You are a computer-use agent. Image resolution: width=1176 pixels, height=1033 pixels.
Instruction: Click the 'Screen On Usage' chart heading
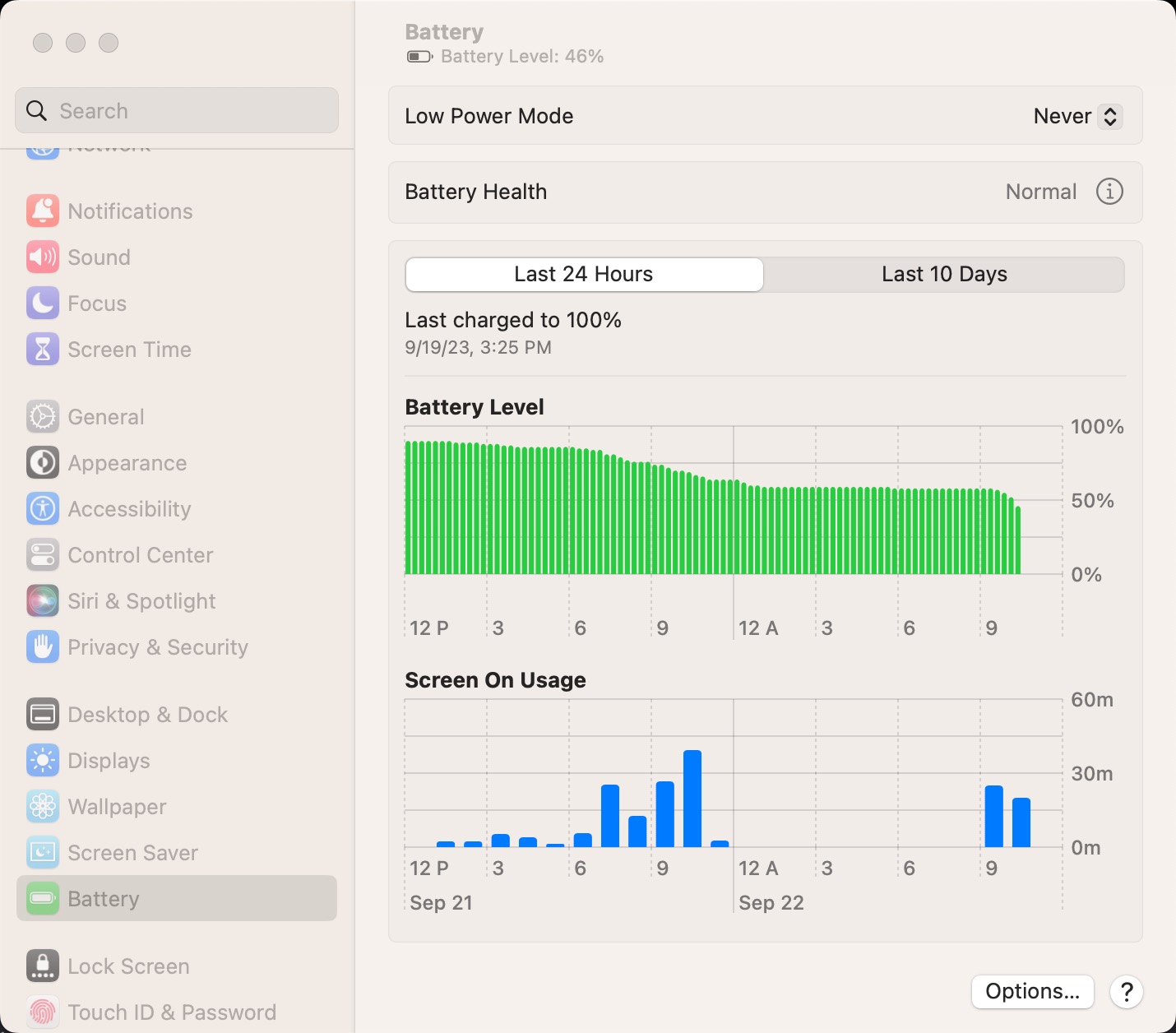pyautogui.click(x=495, y=680)
